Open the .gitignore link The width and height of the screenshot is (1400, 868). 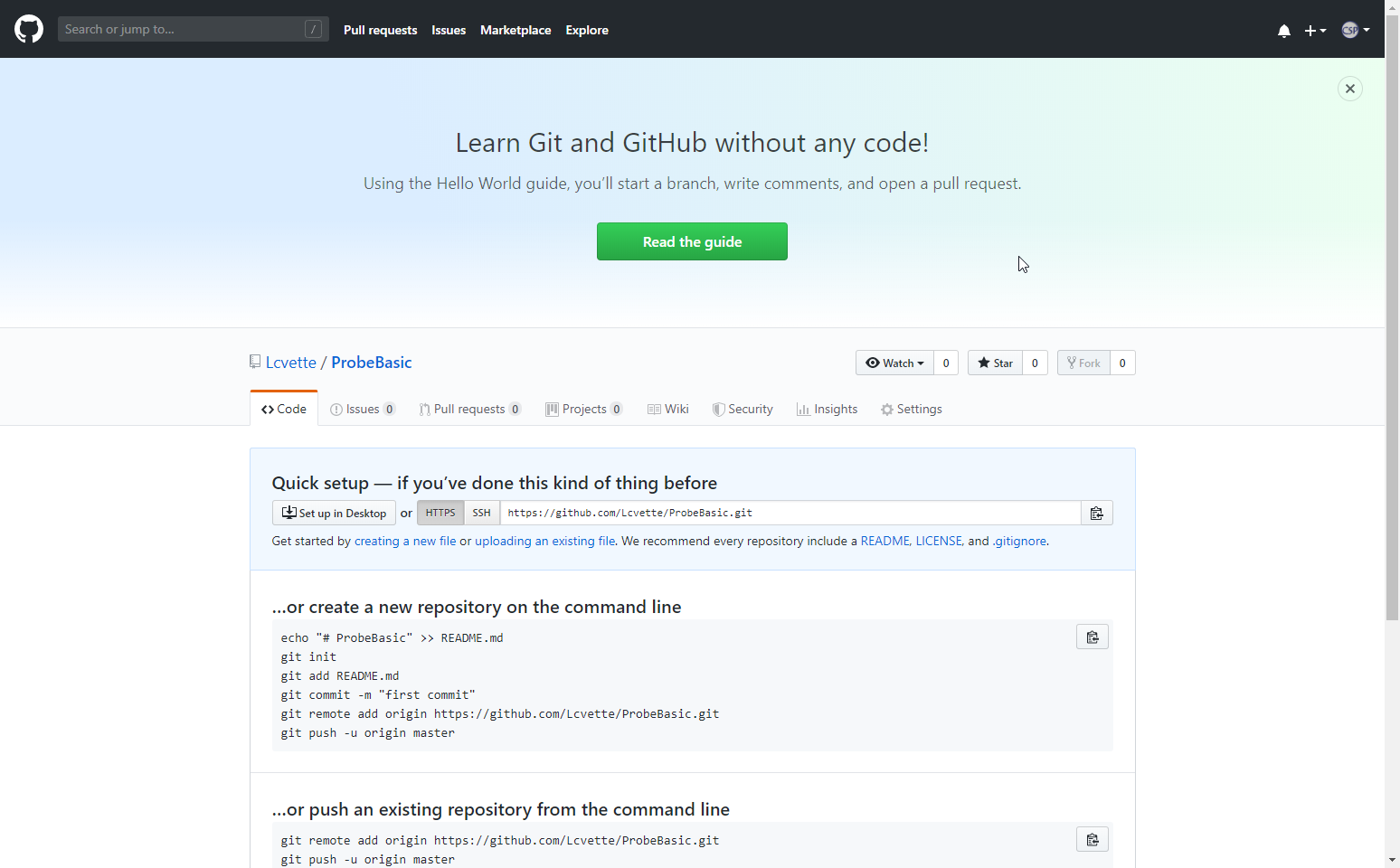(1019, 541)
